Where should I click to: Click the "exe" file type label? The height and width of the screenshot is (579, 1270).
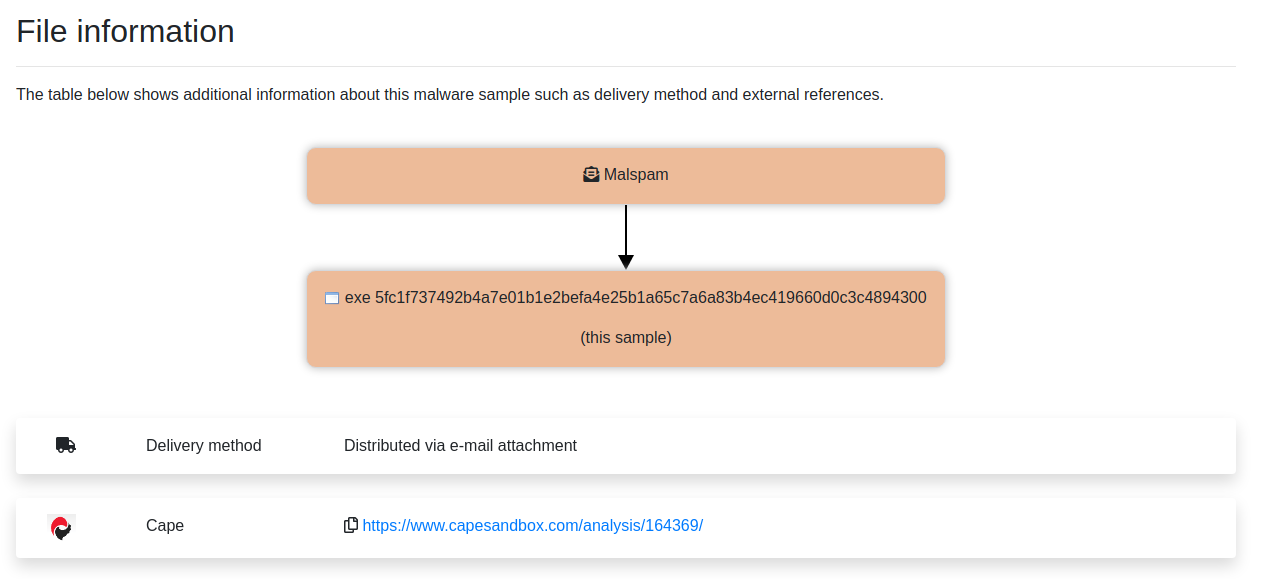(357, 298)
